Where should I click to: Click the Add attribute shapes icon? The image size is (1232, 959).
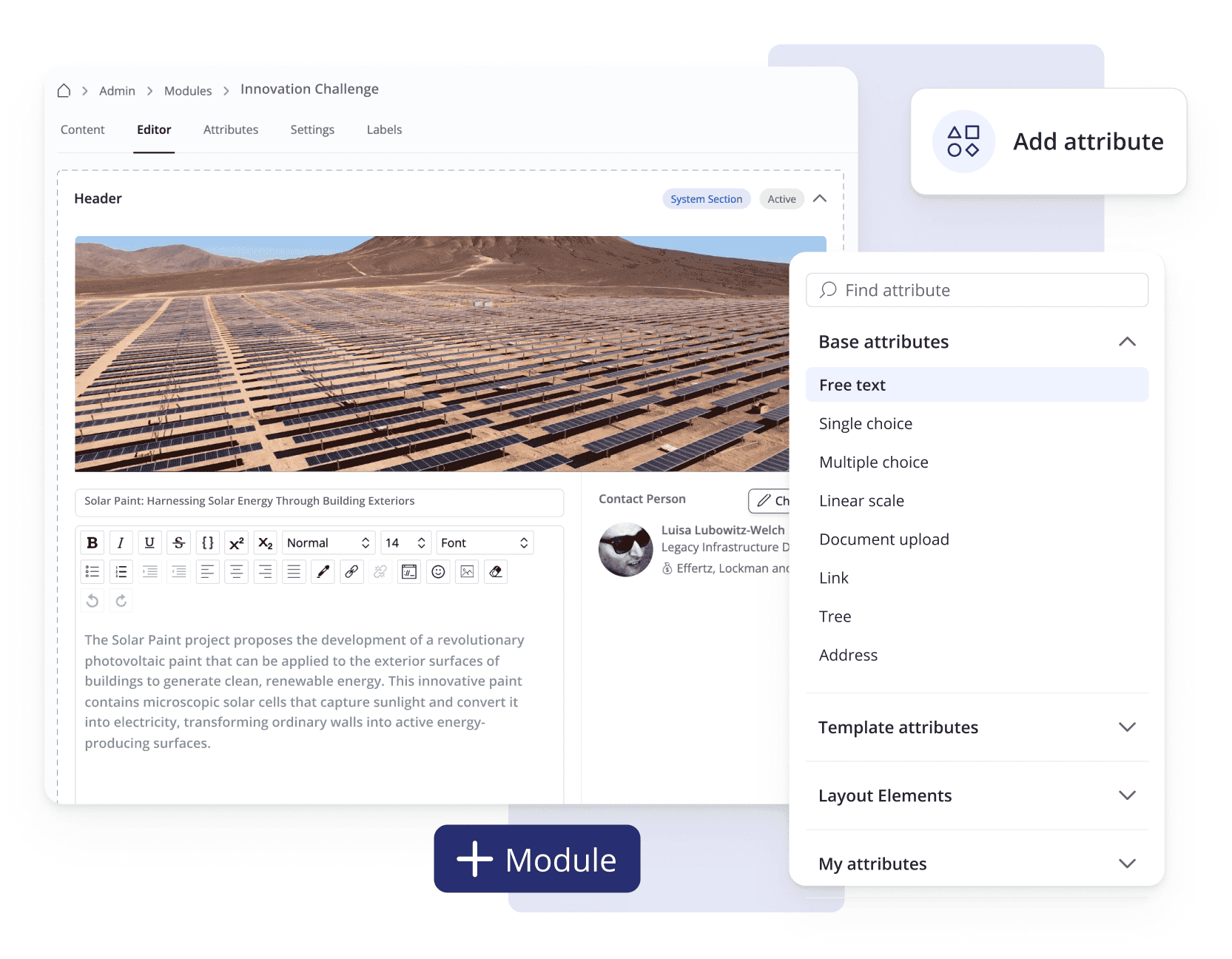pyautogui.click(x=963, y=141)
